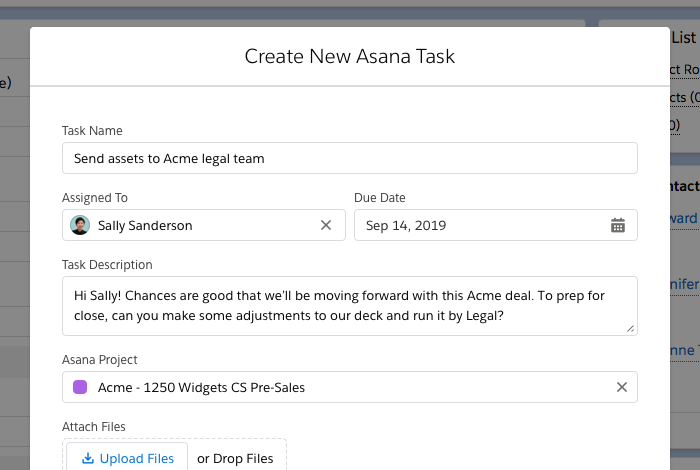The image size is (700, 470).
Task: Click the calendar icon in Due Date
Action: click(x=618, y=225)
